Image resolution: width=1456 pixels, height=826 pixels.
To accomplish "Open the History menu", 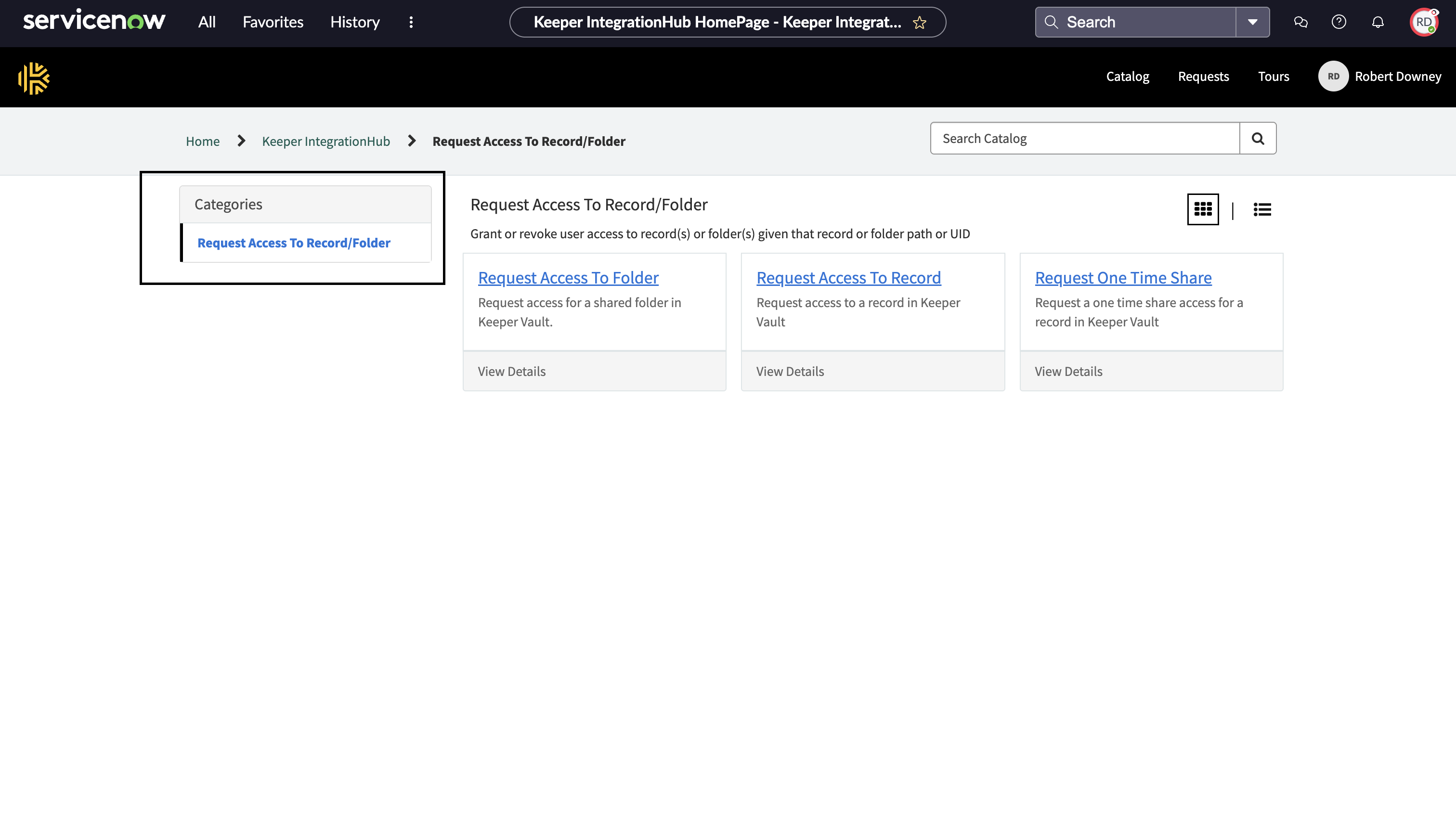I will [355, 22].
